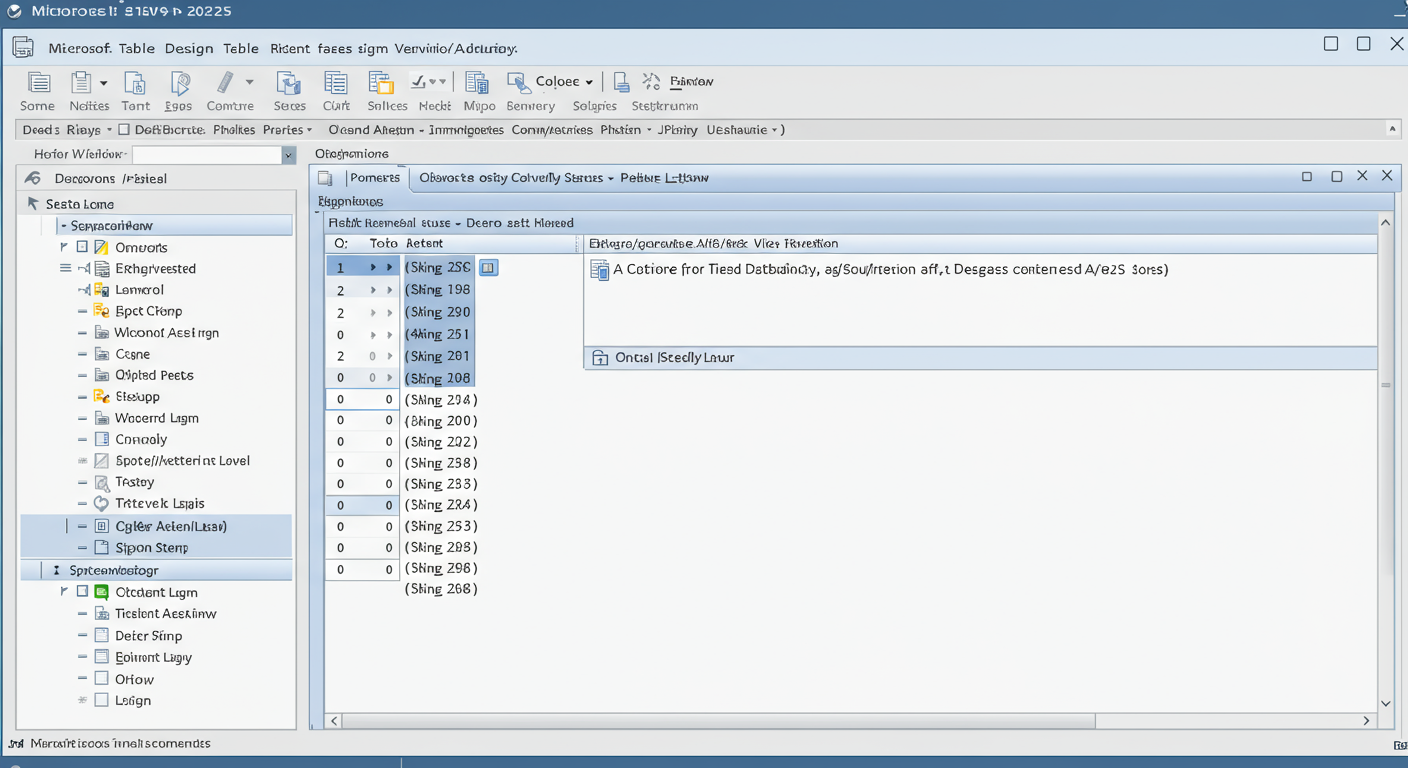Click the Mipo toolbar icon

[477, 84]
